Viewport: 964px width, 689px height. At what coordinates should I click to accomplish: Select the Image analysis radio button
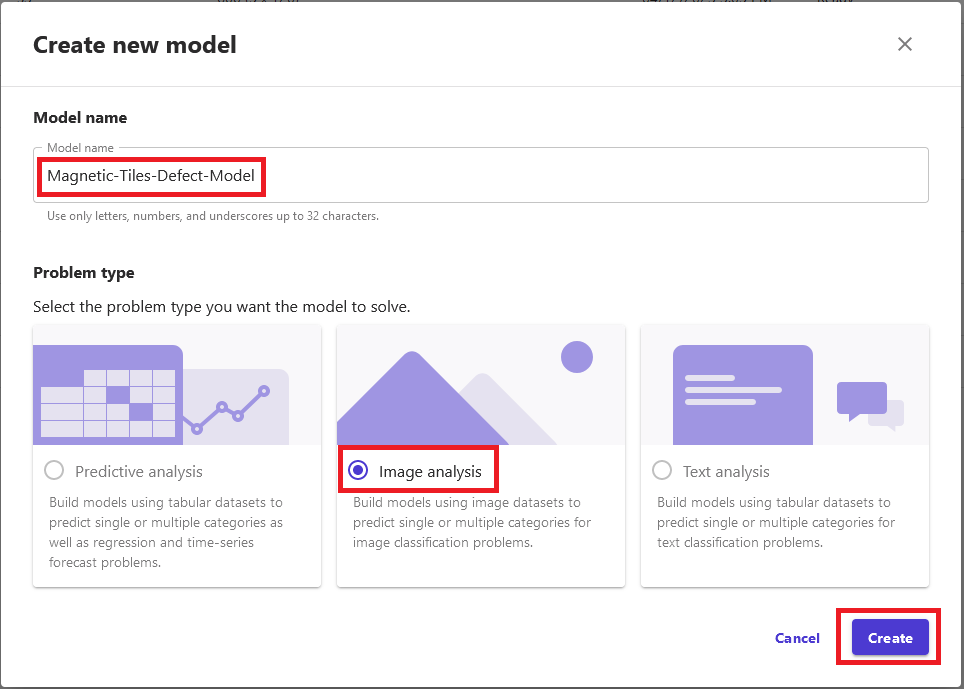358,470
